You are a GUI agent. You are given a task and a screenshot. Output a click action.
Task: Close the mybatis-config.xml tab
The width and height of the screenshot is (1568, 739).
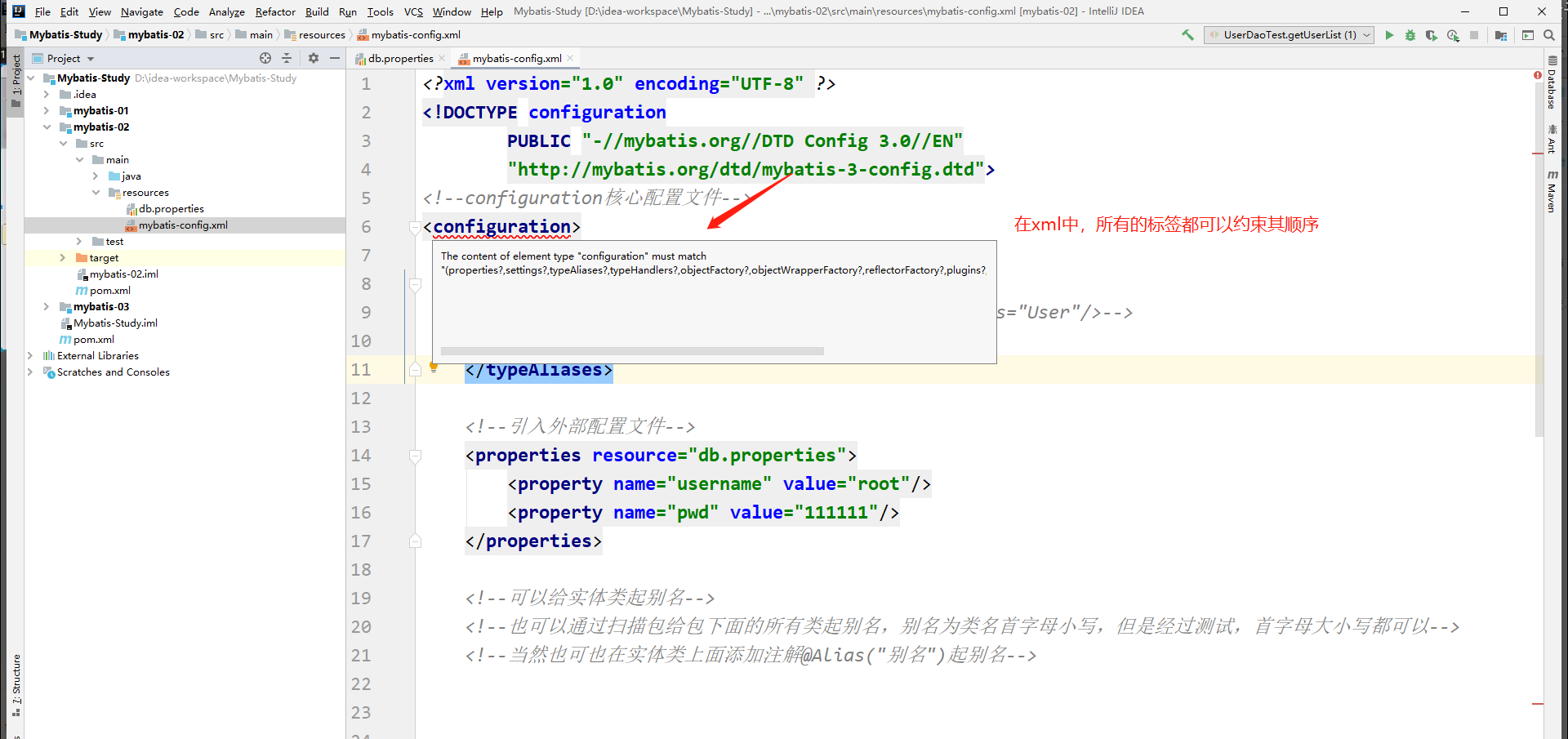(x=570, y=58)
